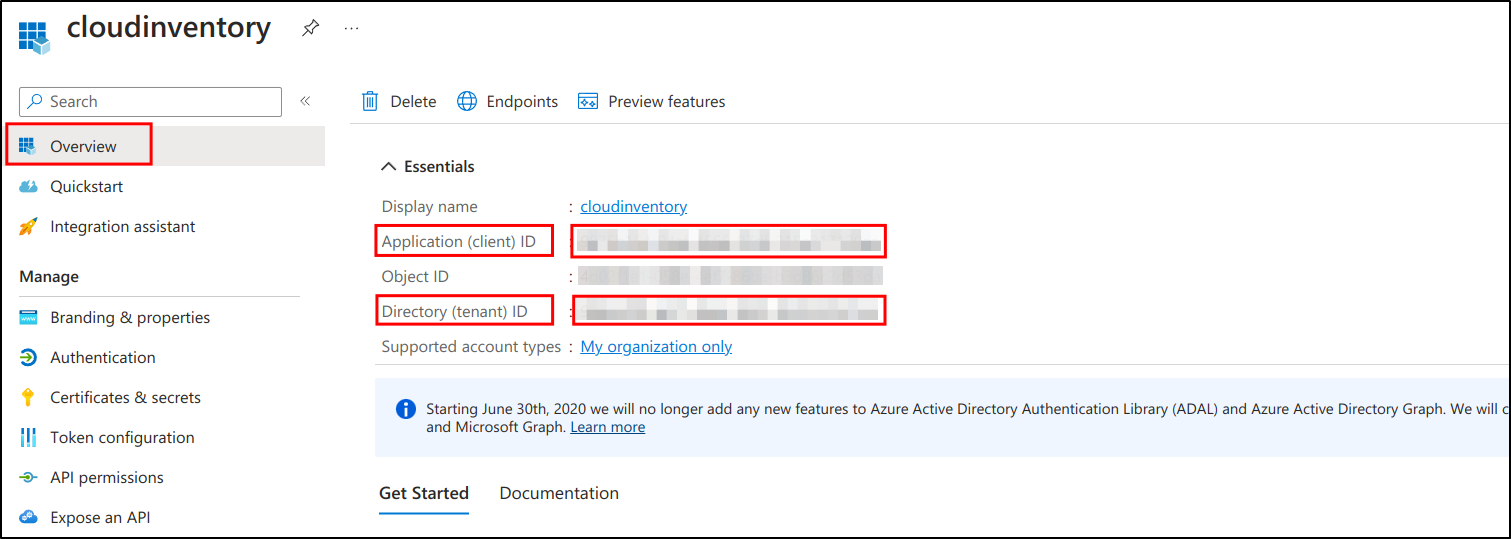Open the ellipsis more options menu

point(351,29)
